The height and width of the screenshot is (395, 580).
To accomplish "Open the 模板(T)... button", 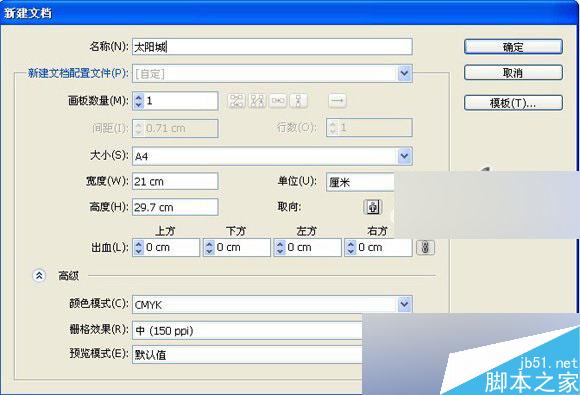I will [x=513, y=103].
